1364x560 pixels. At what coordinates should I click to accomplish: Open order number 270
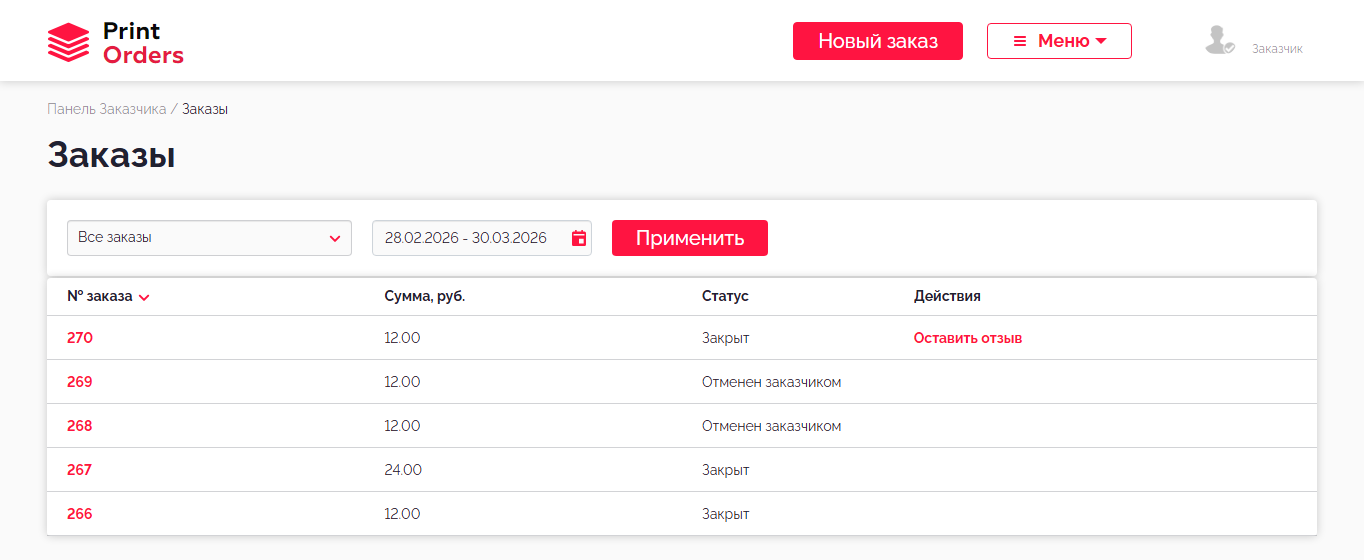tap(80, 338)
